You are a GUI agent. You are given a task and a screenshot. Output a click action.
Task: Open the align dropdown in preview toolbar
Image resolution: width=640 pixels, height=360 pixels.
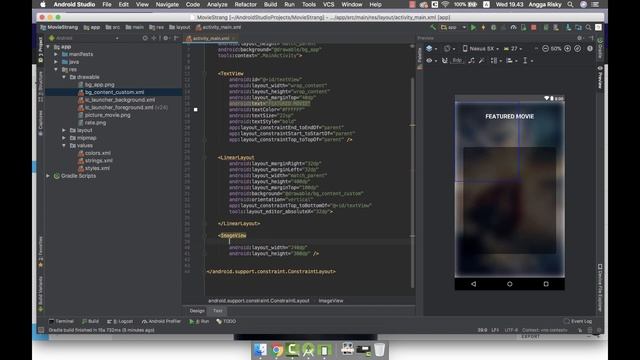(511, 60)
